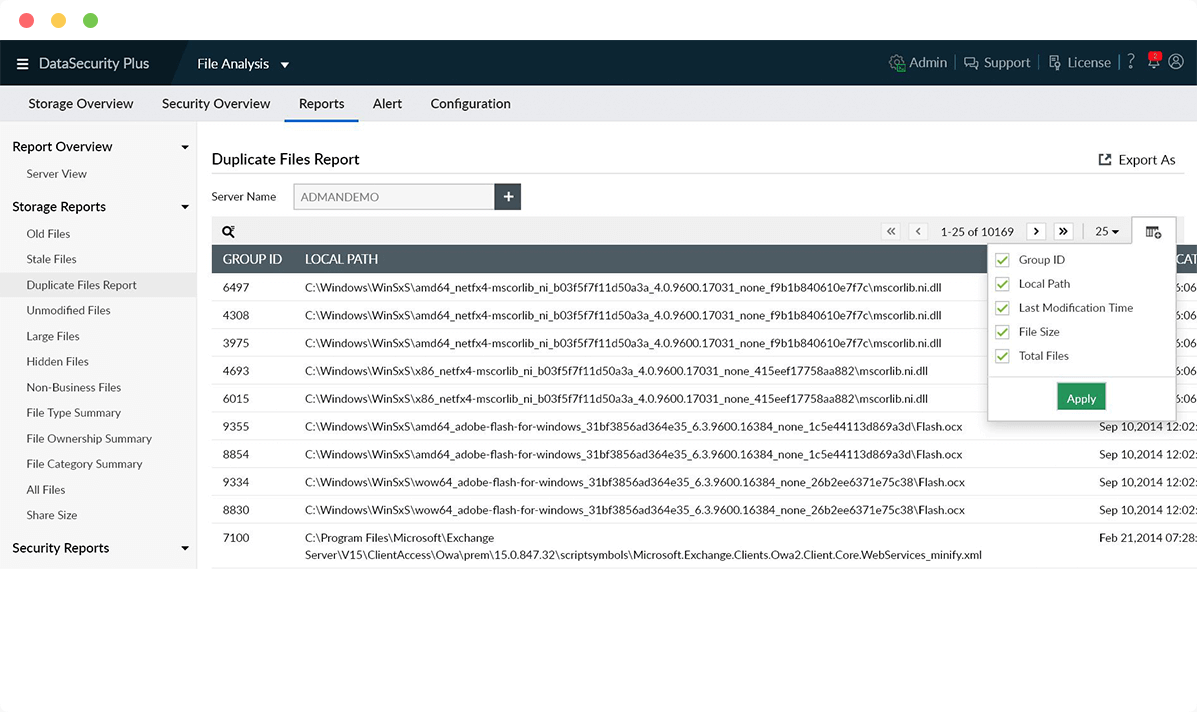Open the Configuration tab
This screenshot has width=1197, height=712.
pos(470,104)
